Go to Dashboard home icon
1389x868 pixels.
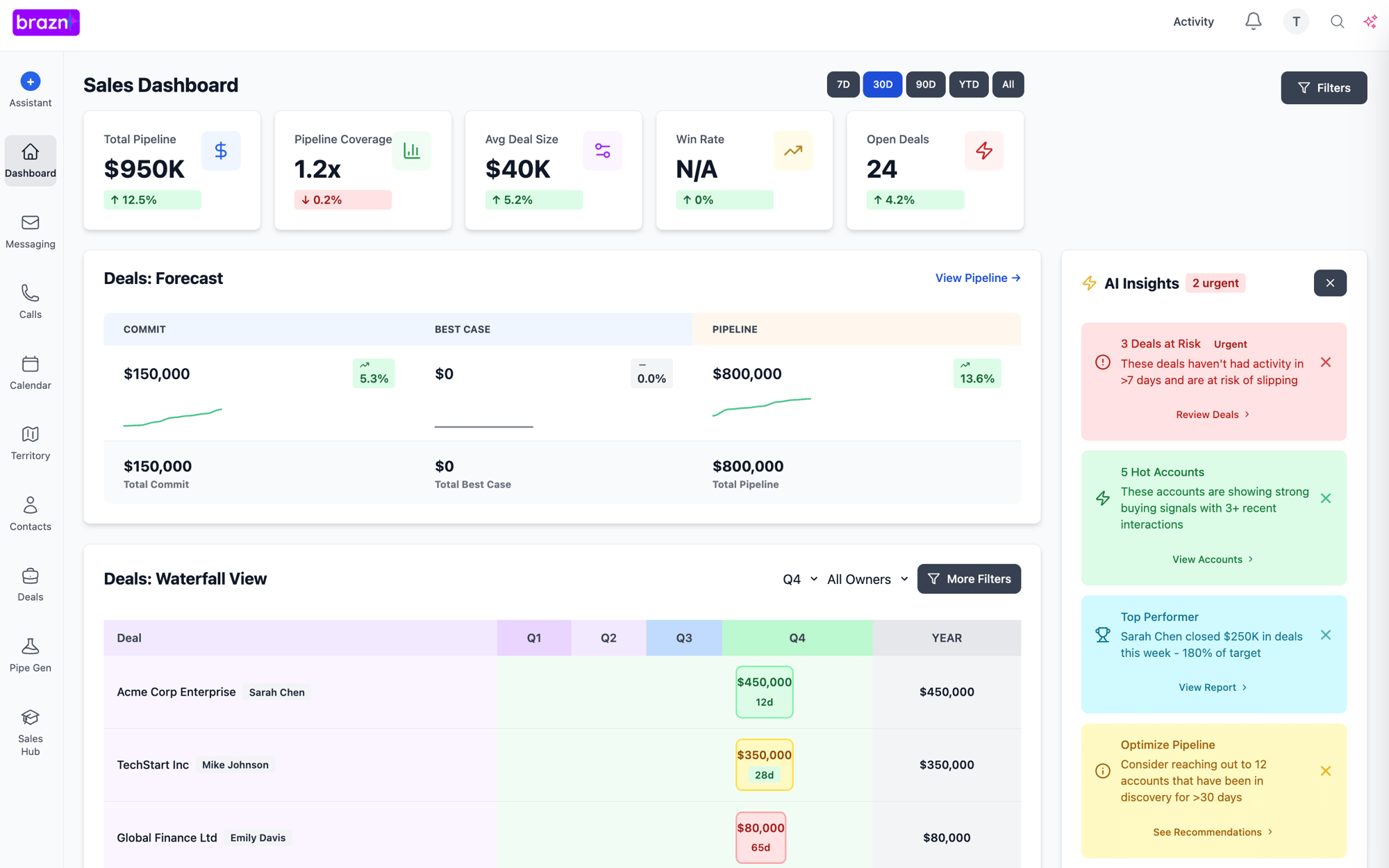[30, 151]
